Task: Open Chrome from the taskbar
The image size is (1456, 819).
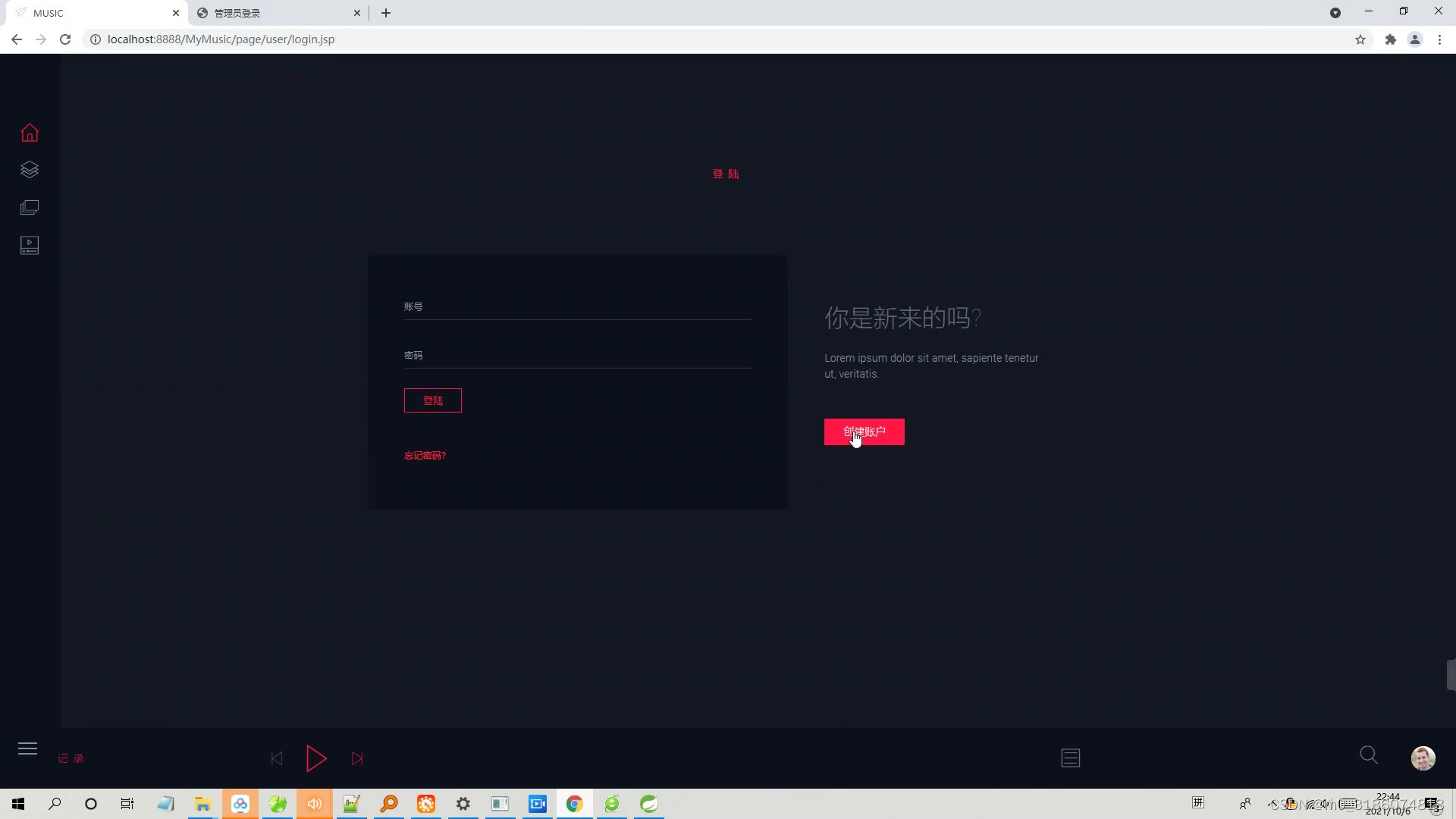Action: pyautogui.click(x=574, y=804)
